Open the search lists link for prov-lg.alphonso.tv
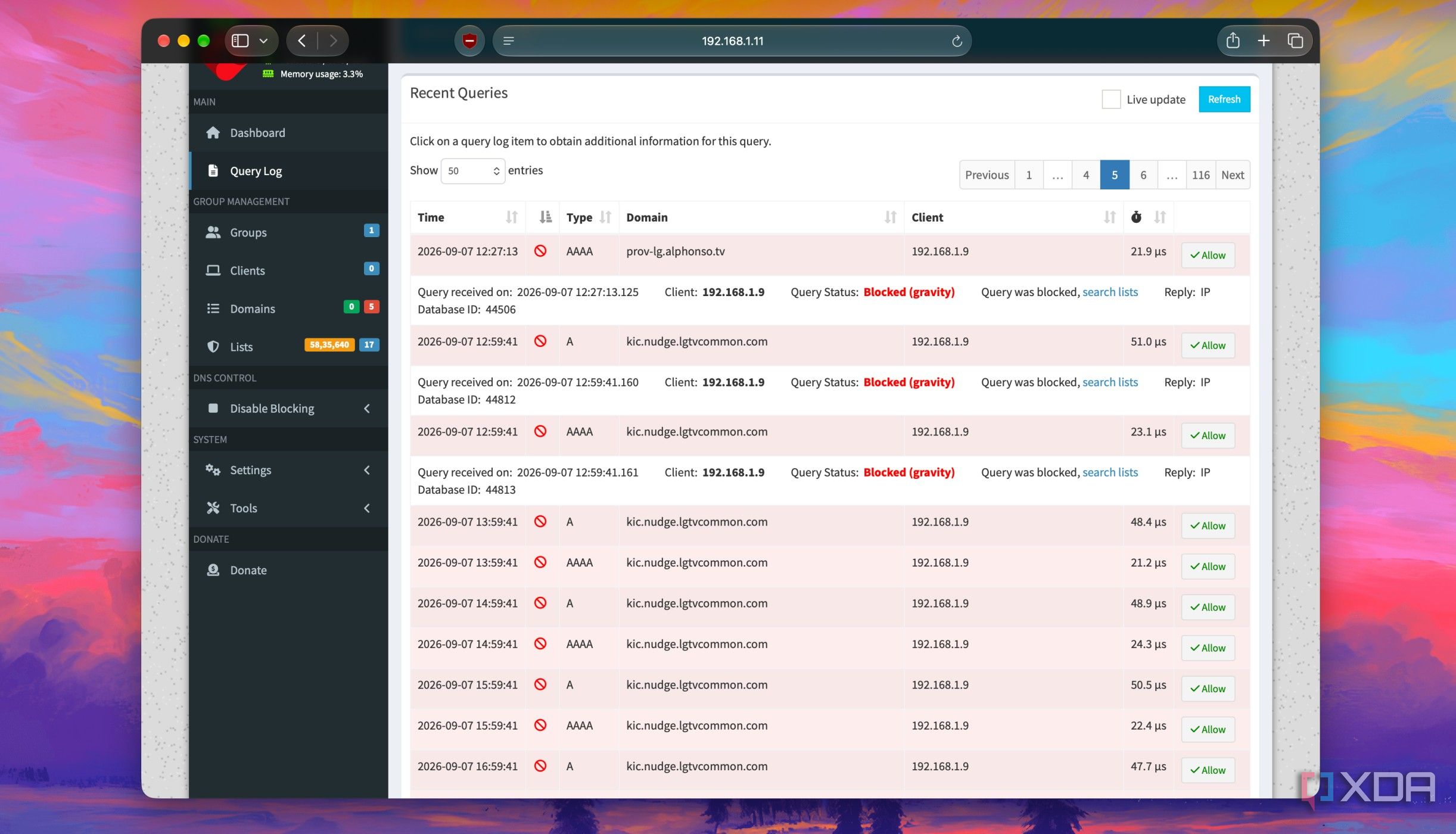Viewport: 1456px width, 834px height. coord(1109,292)
